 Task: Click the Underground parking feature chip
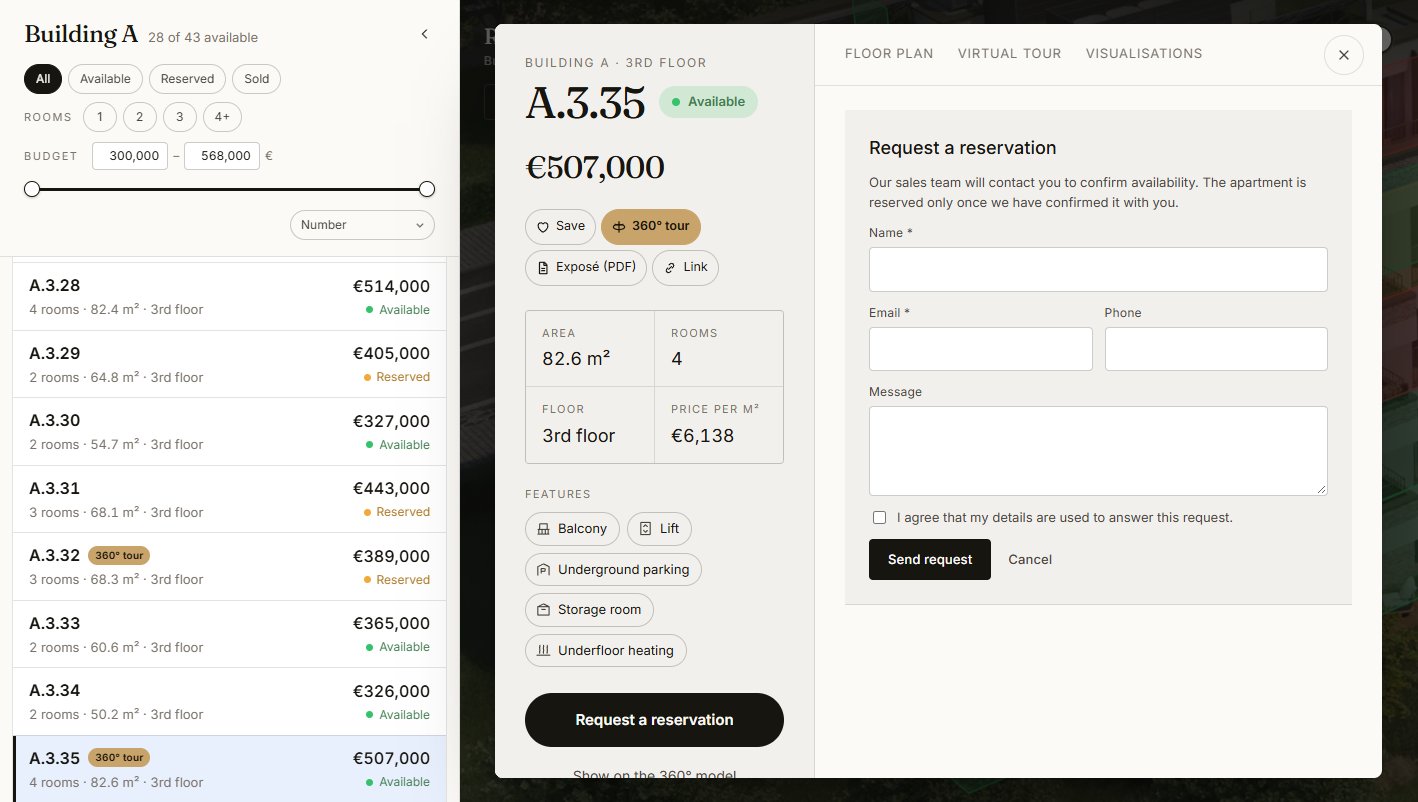click(x=613, y=569)
